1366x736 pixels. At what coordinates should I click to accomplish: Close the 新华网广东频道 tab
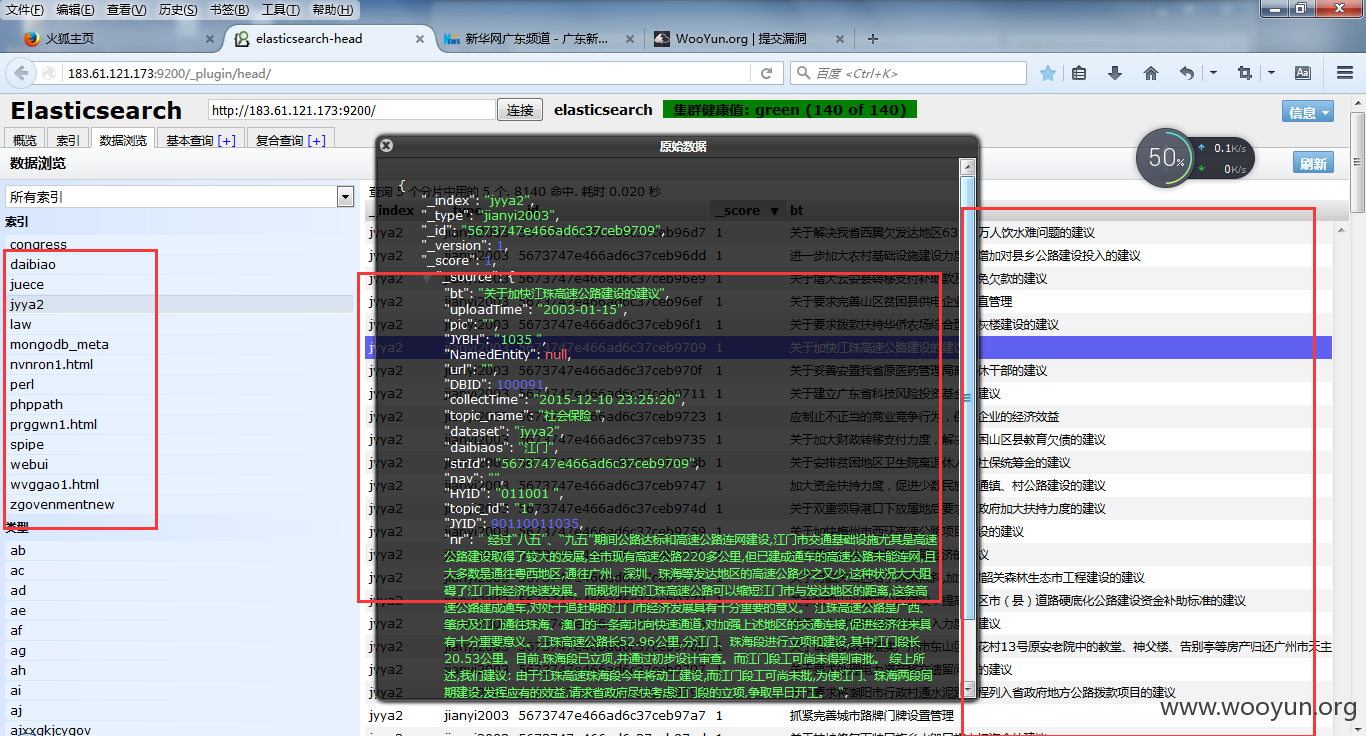click(629, 39)
